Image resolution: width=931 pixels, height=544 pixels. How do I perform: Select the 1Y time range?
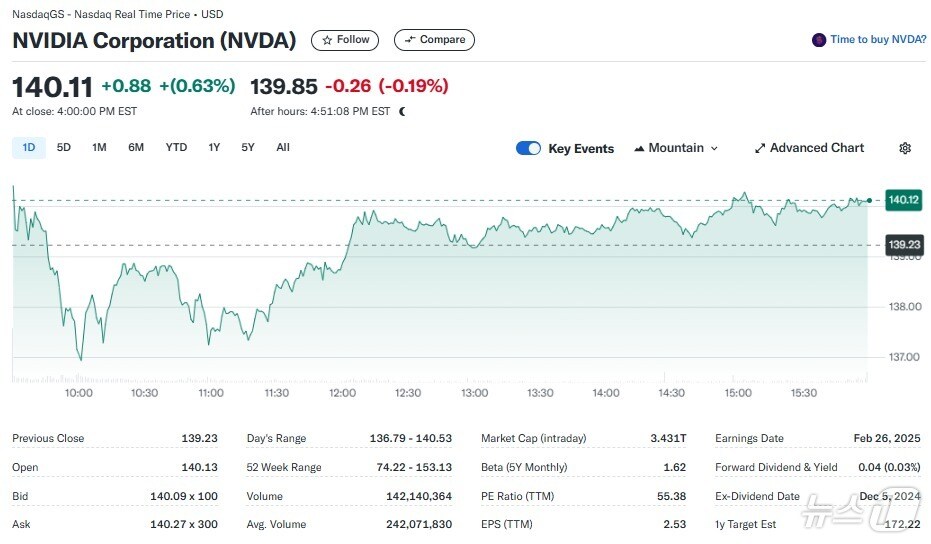pyautogui.click(x=214, y=148)
